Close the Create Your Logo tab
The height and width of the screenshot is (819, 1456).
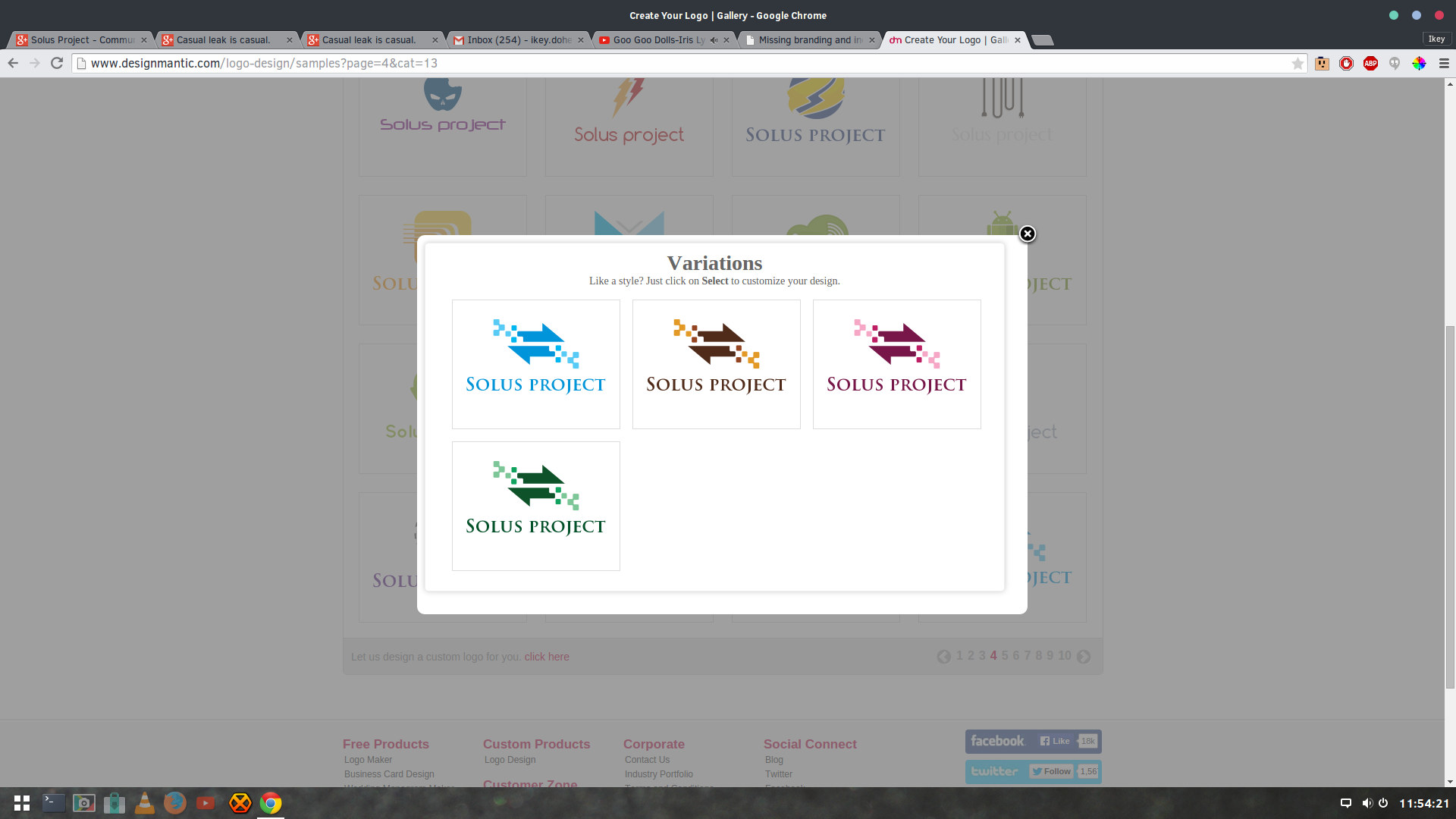[x=1018, y=40]
